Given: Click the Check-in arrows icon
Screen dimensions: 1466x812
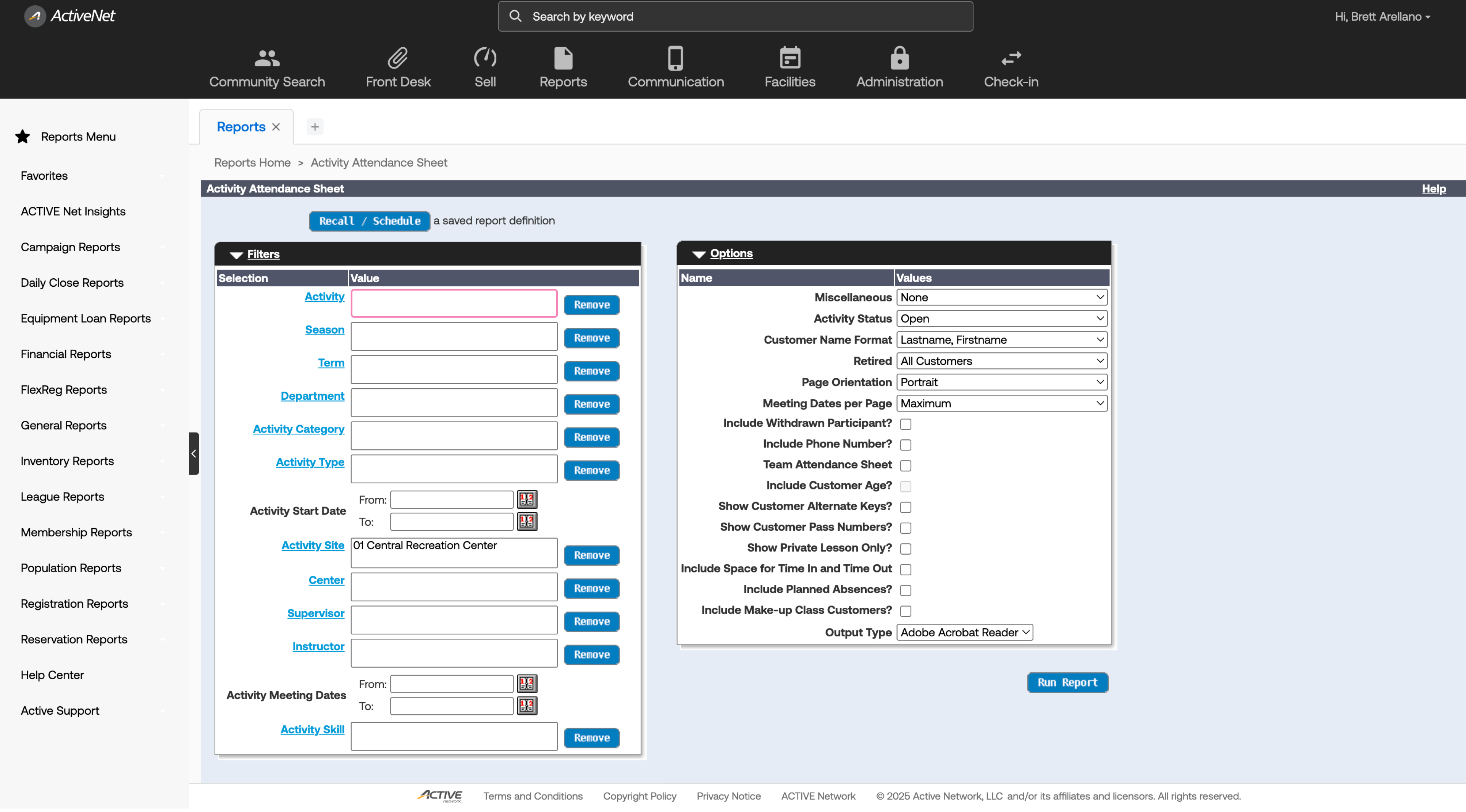Looking at the screenshot, I should 1011,58.
